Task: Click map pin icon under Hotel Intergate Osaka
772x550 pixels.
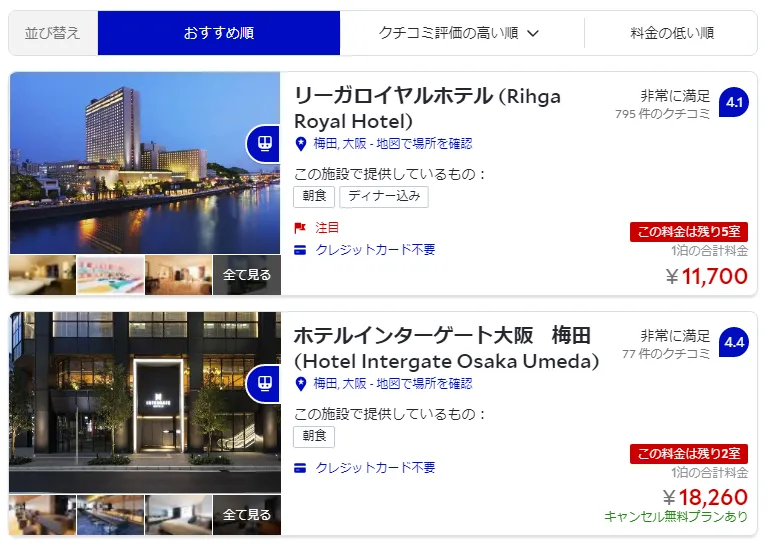Action: click(x=301, y=384)
